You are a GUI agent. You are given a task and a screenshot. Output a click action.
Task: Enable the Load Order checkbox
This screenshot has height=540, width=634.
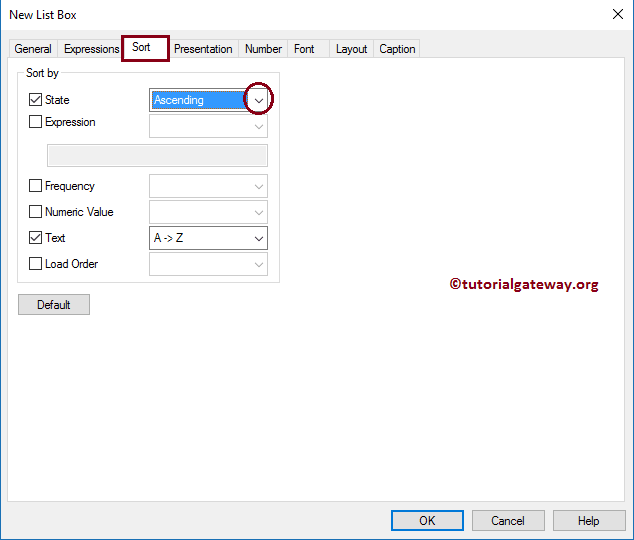35,264
